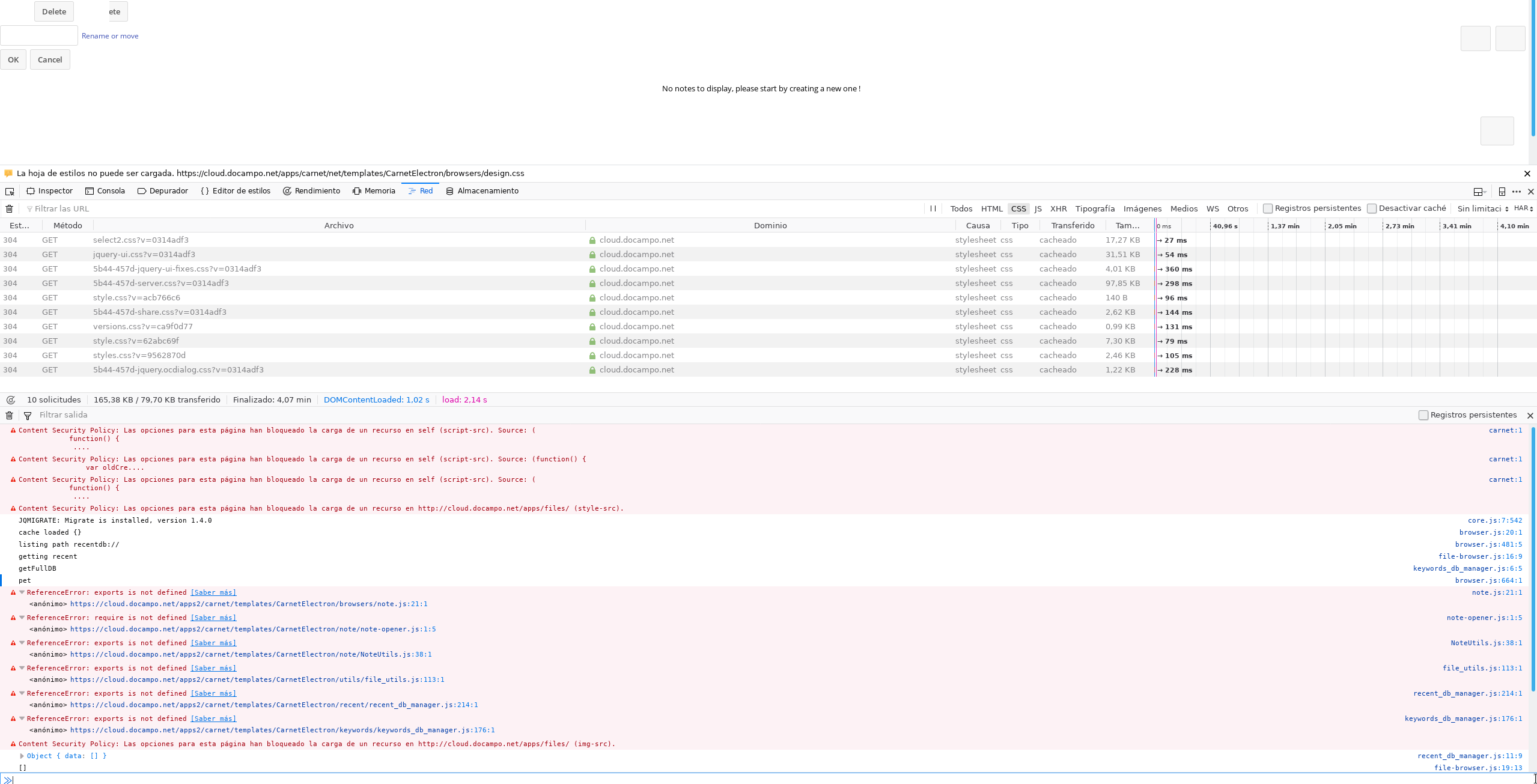This screenshot has width=1537, height=784.
Task: Toggle the console filter funnel icon
Action: tap(28, 415)
